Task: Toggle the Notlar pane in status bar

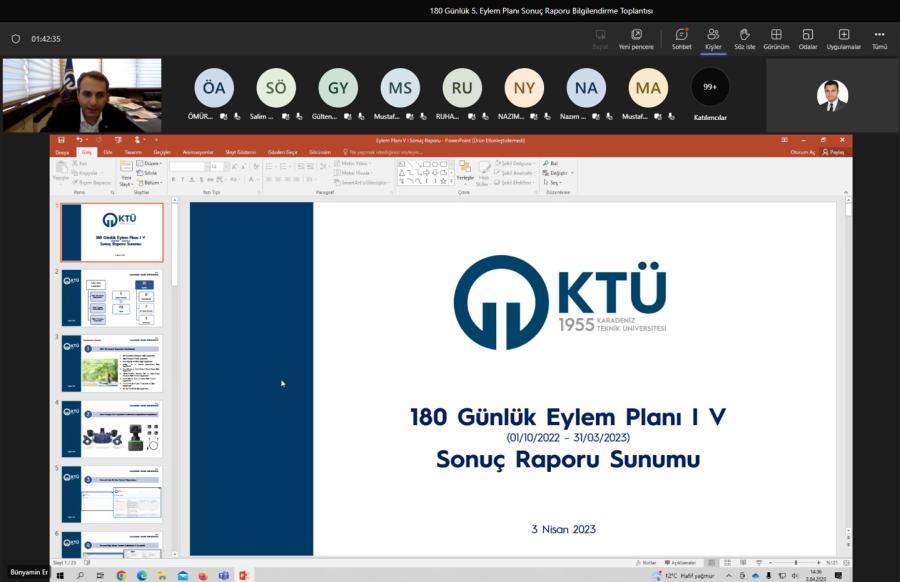Action: click(648, 562)
